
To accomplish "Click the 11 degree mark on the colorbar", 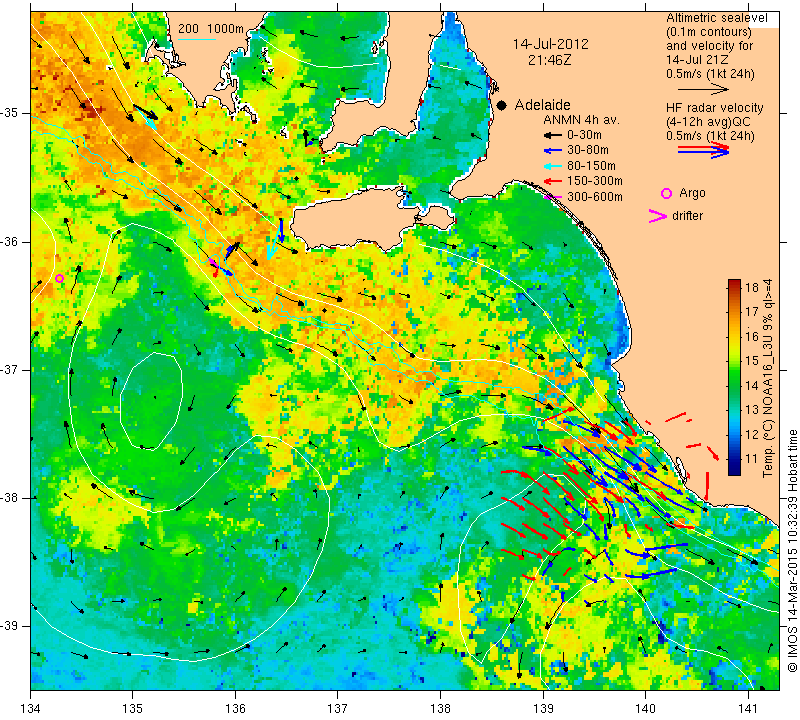I will coord(752,459).
